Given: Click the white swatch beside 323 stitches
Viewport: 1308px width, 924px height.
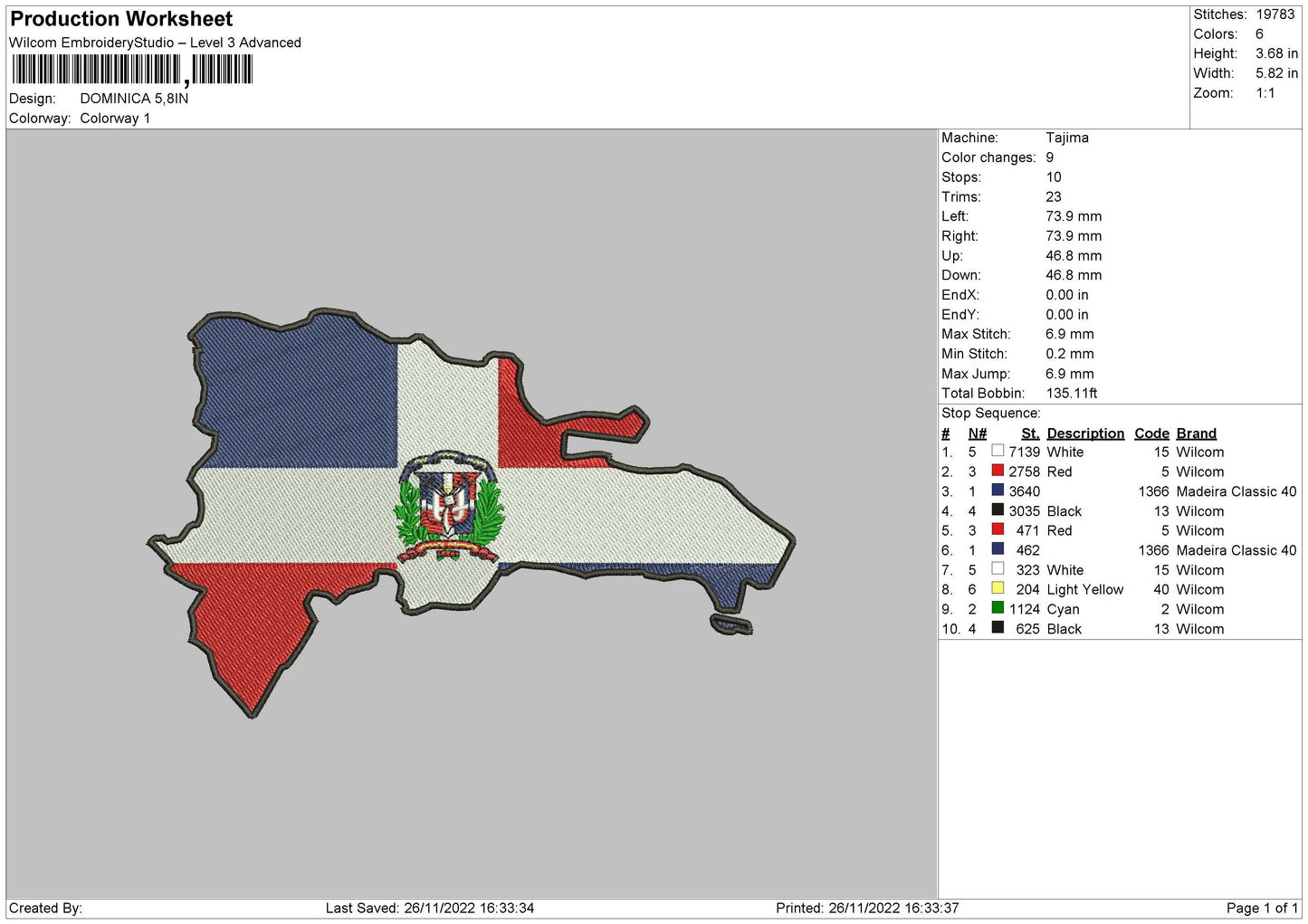Looking at the screenshot, I should coord(998,569).
